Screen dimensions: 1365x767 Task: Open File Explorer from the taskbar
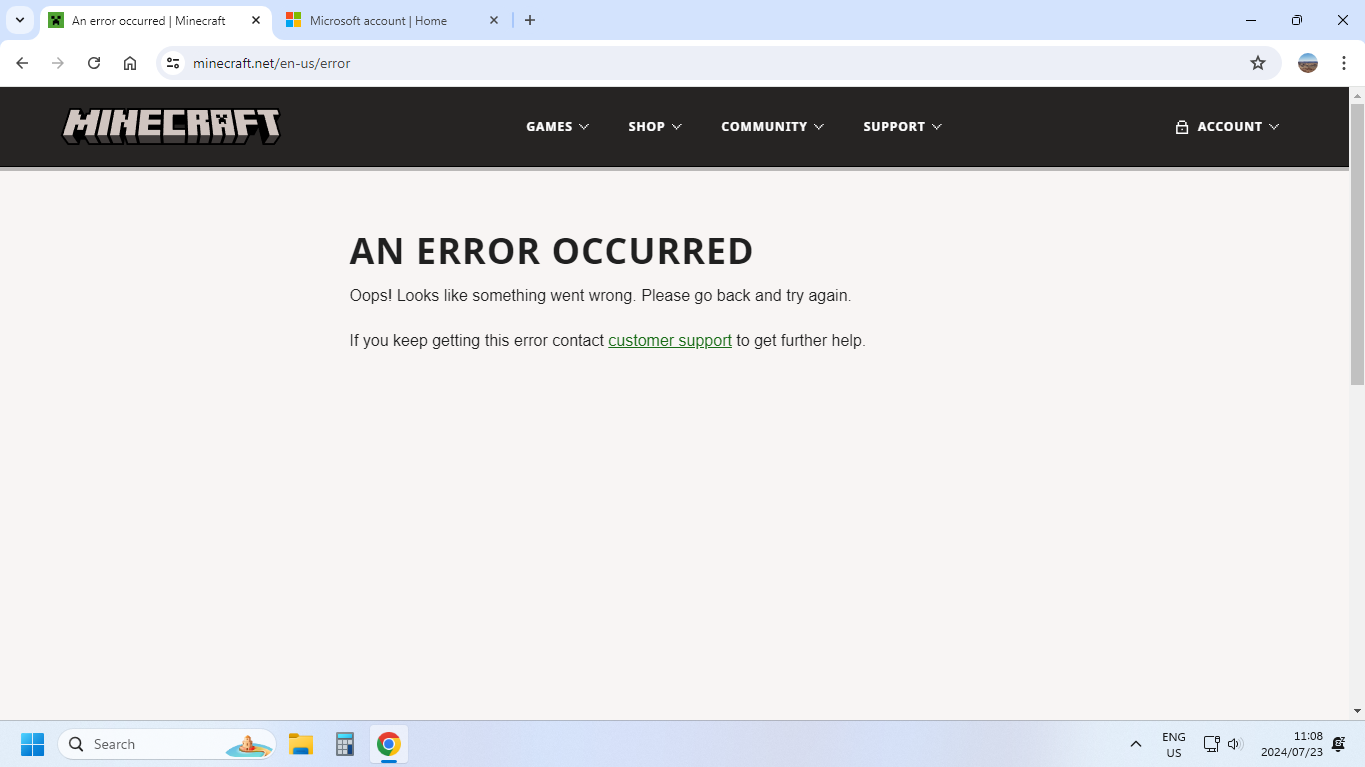coord(301,744)
